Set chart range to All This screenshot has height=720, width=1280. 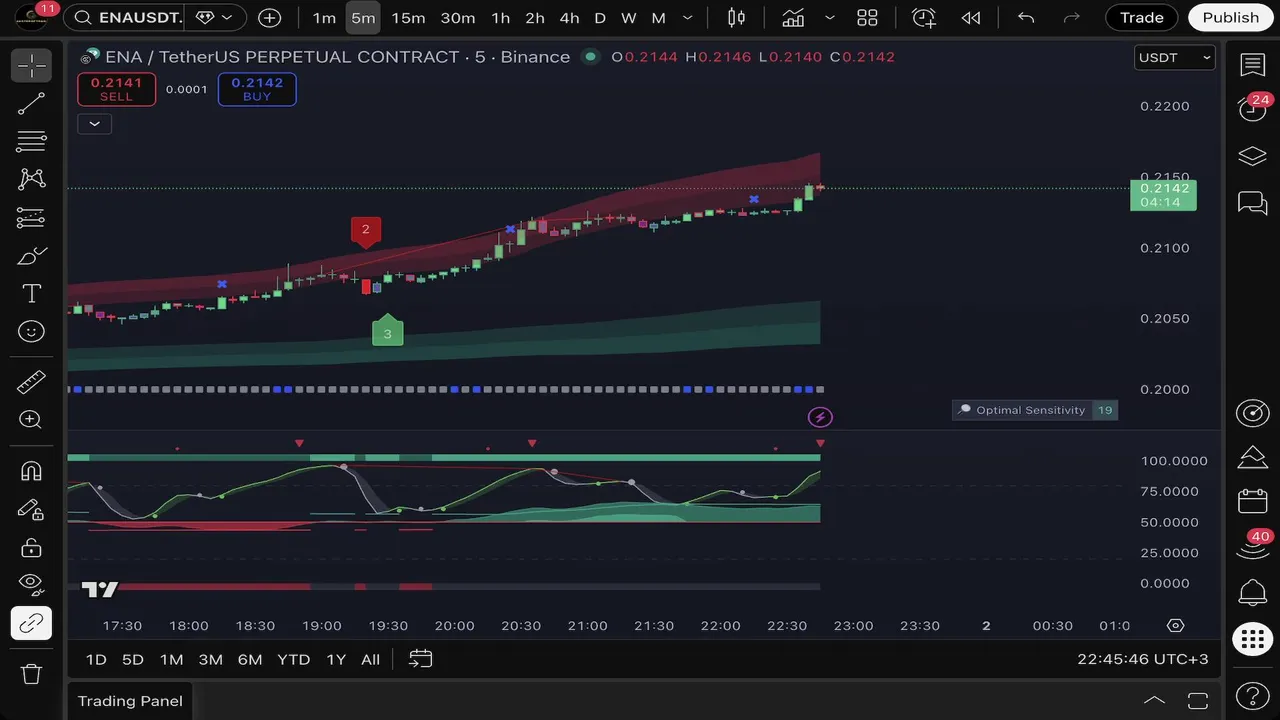coord(370,659)
